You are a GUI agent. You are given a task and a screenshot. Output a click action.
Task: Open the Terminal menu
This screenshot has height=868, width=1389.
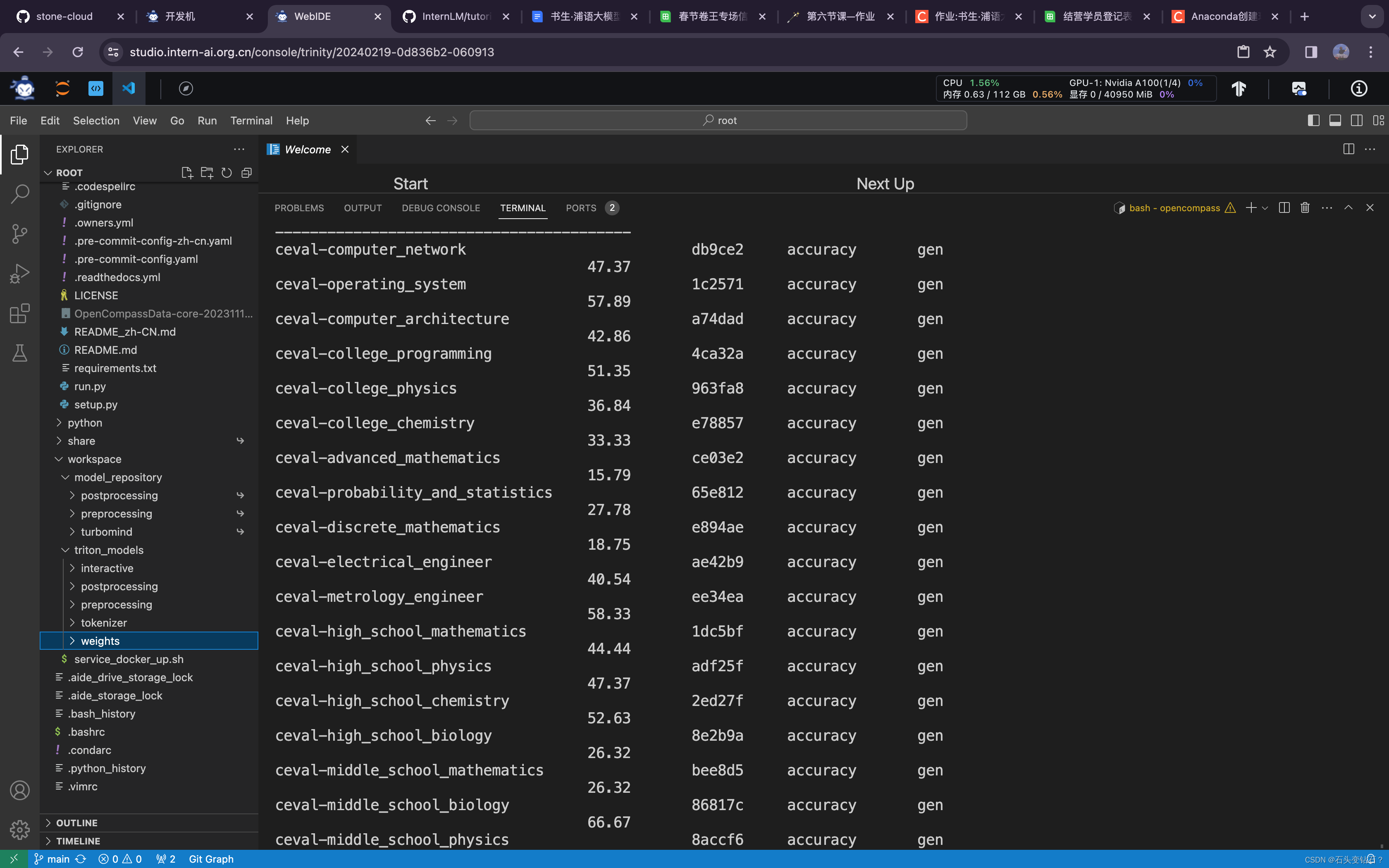(251, 121)
